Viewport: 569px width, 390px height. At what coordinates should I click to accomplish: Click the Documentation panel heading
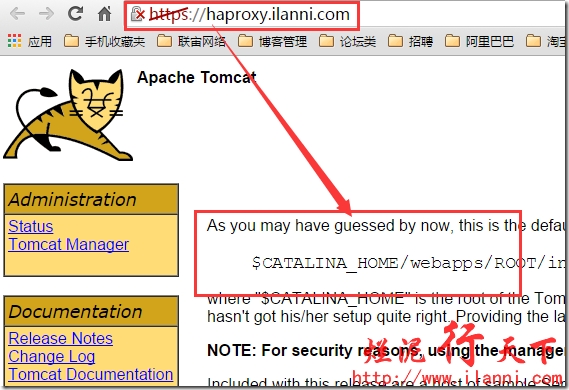point(91,311)
